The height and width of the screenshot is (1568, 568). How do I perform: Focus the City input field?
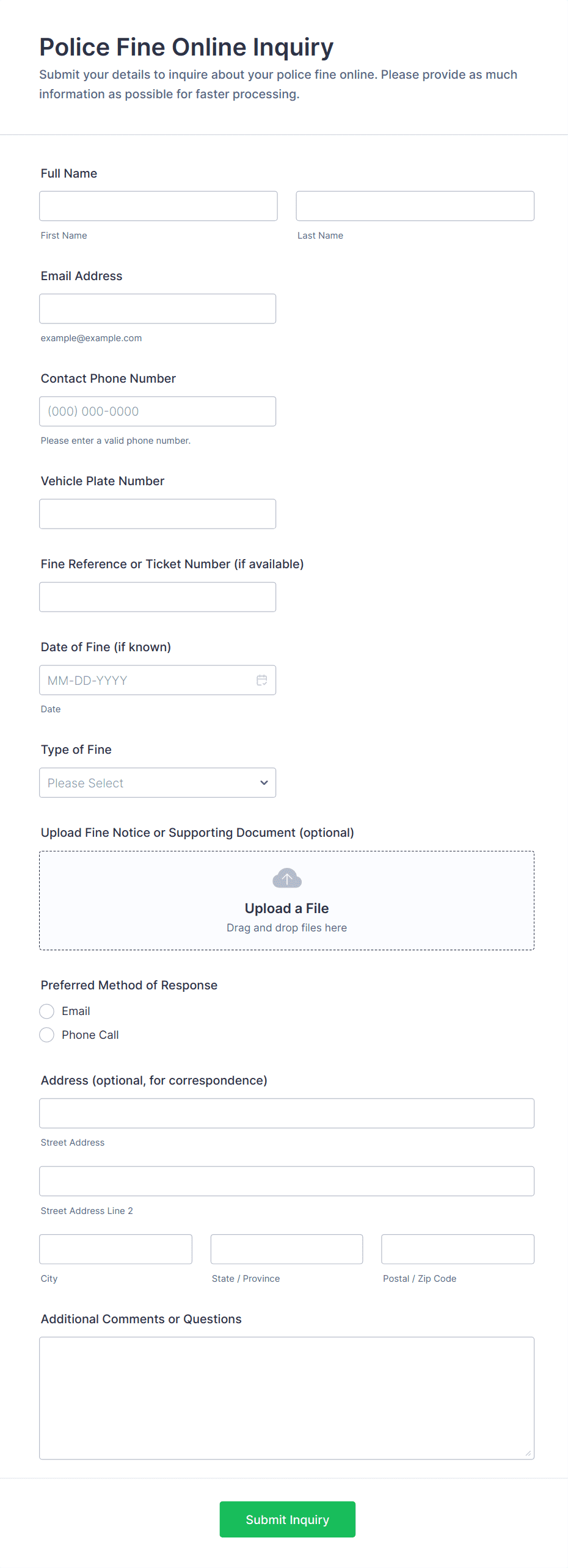pyautogui.click(x=115, y=1249)
